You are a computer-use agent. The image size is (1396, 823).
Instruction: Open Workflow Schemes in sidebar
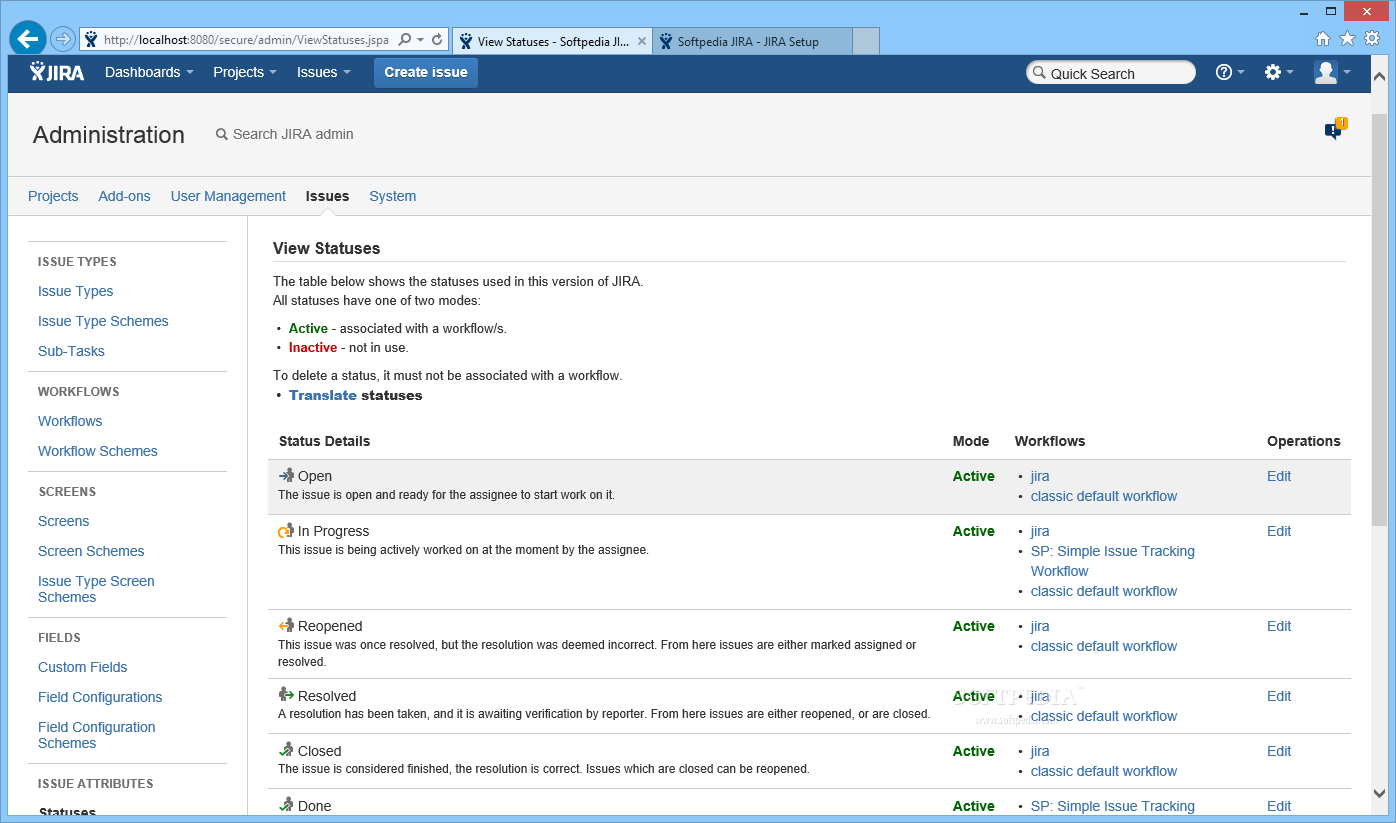98,451
